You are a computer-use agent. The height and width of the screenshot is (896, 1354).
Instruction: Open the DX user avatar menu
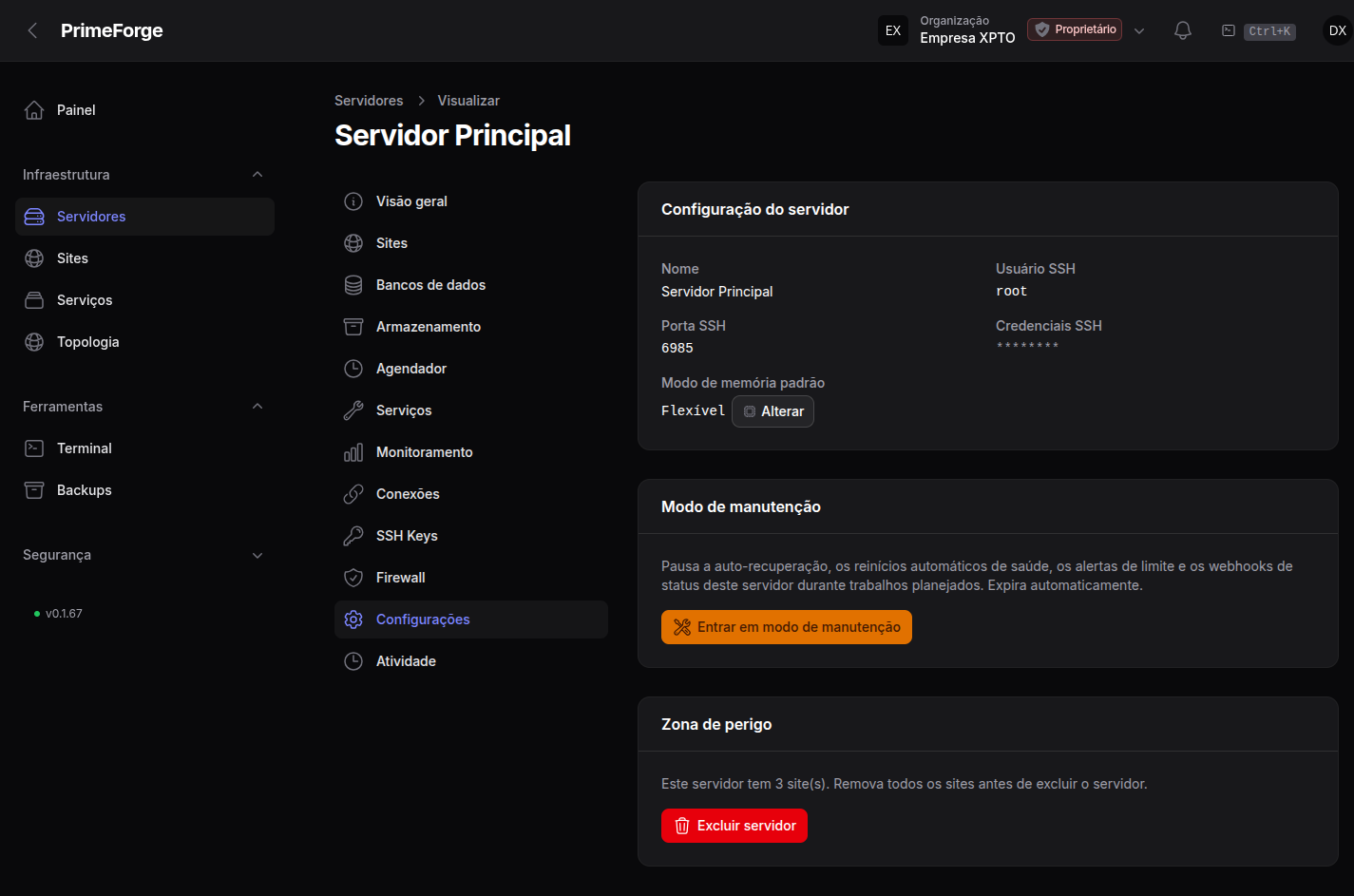click(x=1337, y=30)
